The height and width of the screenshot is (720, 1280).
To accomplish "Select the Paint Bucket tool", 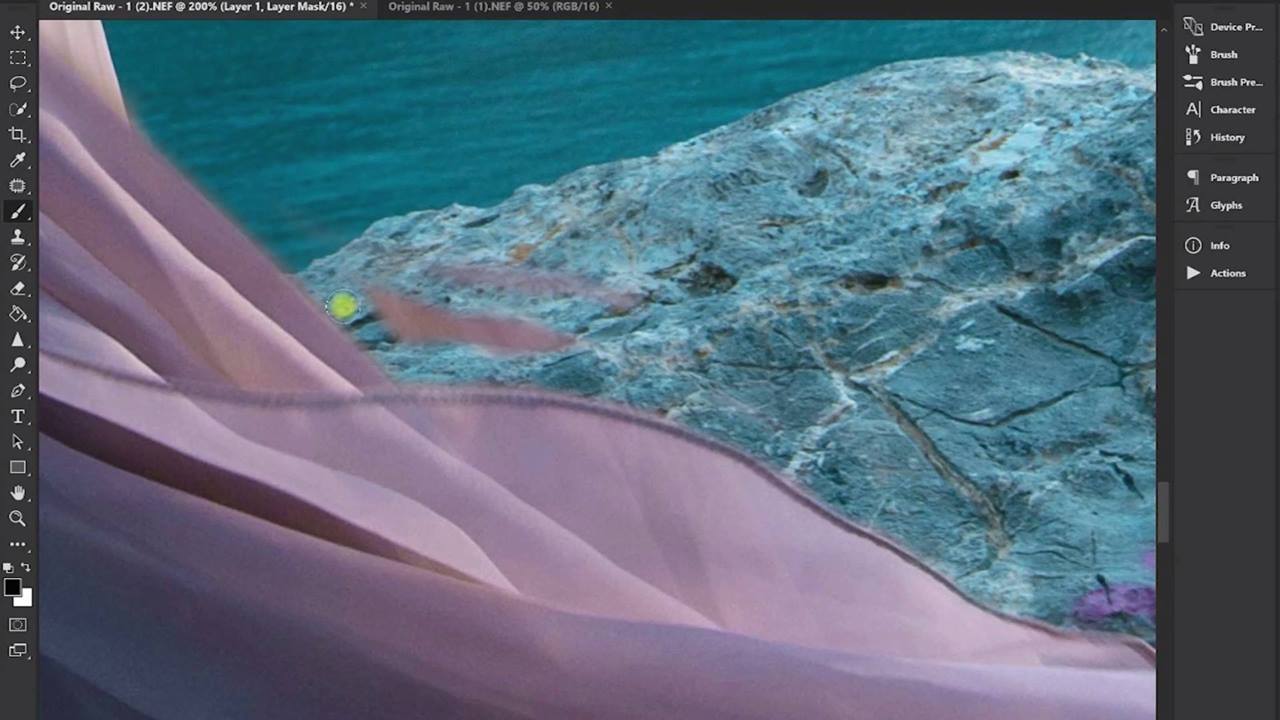I will click(18, 314).
